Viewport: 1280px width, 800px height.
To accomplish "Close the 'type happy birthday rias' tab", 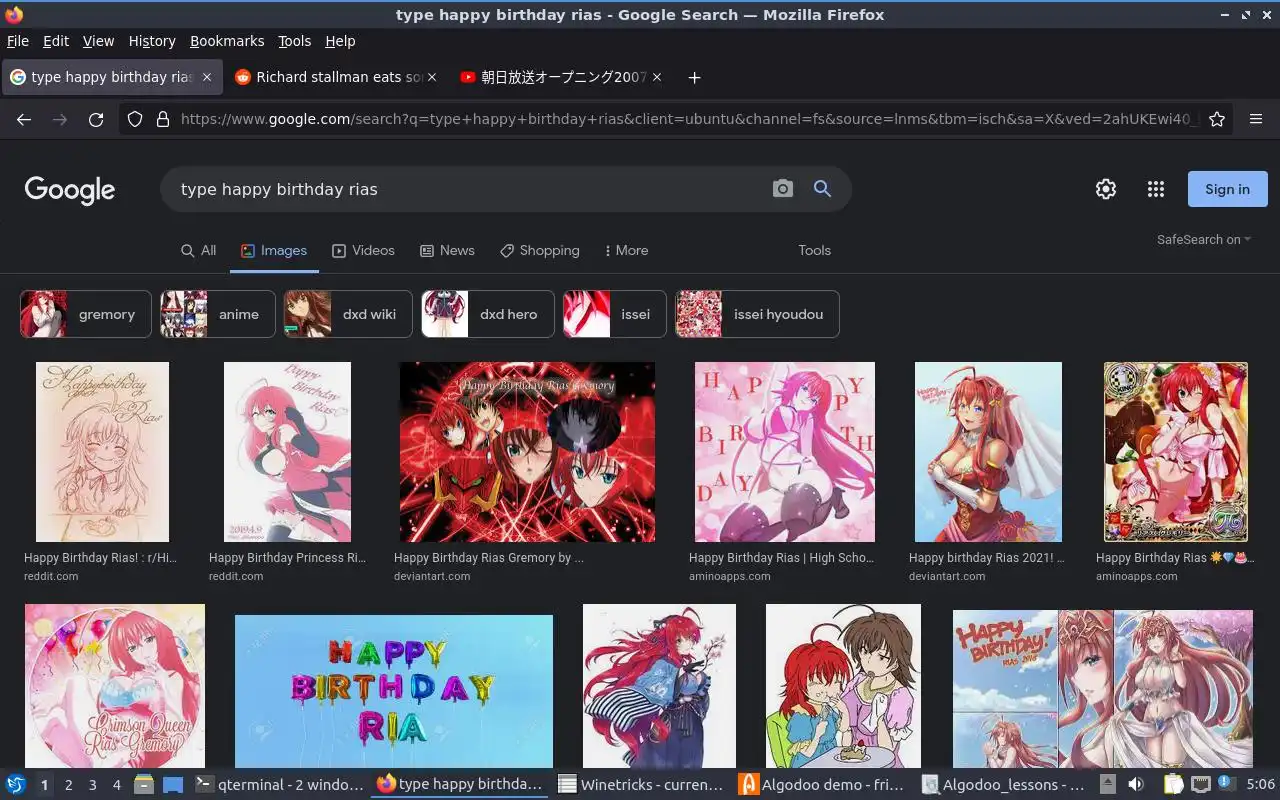I will pyautogui.click(x=207, y=77).
